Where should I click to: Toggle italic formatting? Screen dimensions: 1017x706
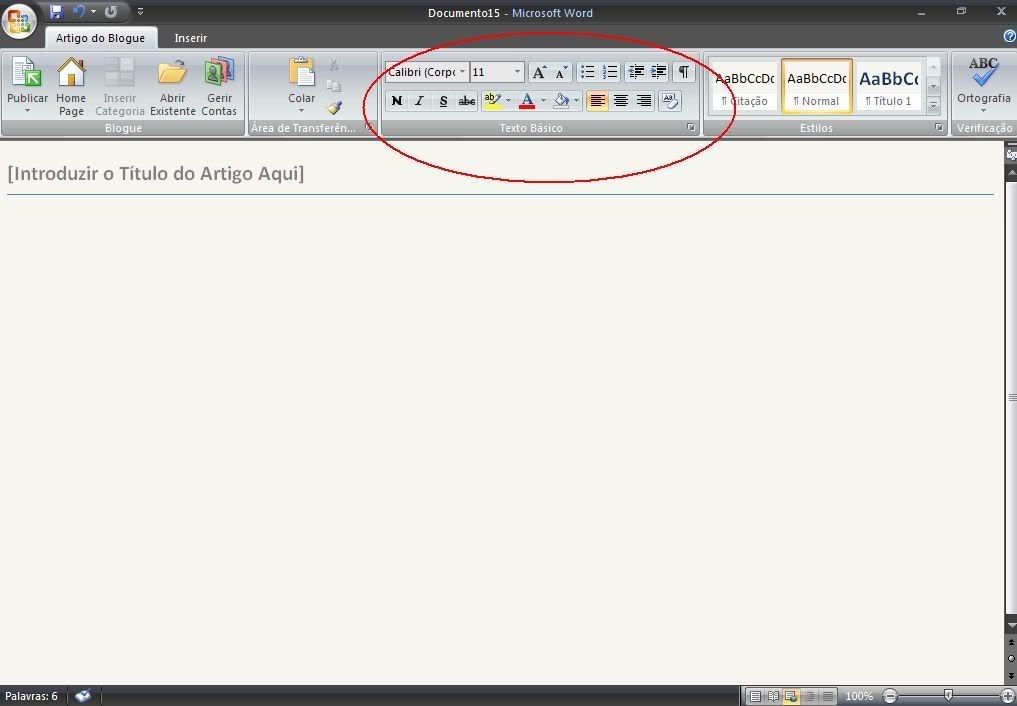(420, 100)
